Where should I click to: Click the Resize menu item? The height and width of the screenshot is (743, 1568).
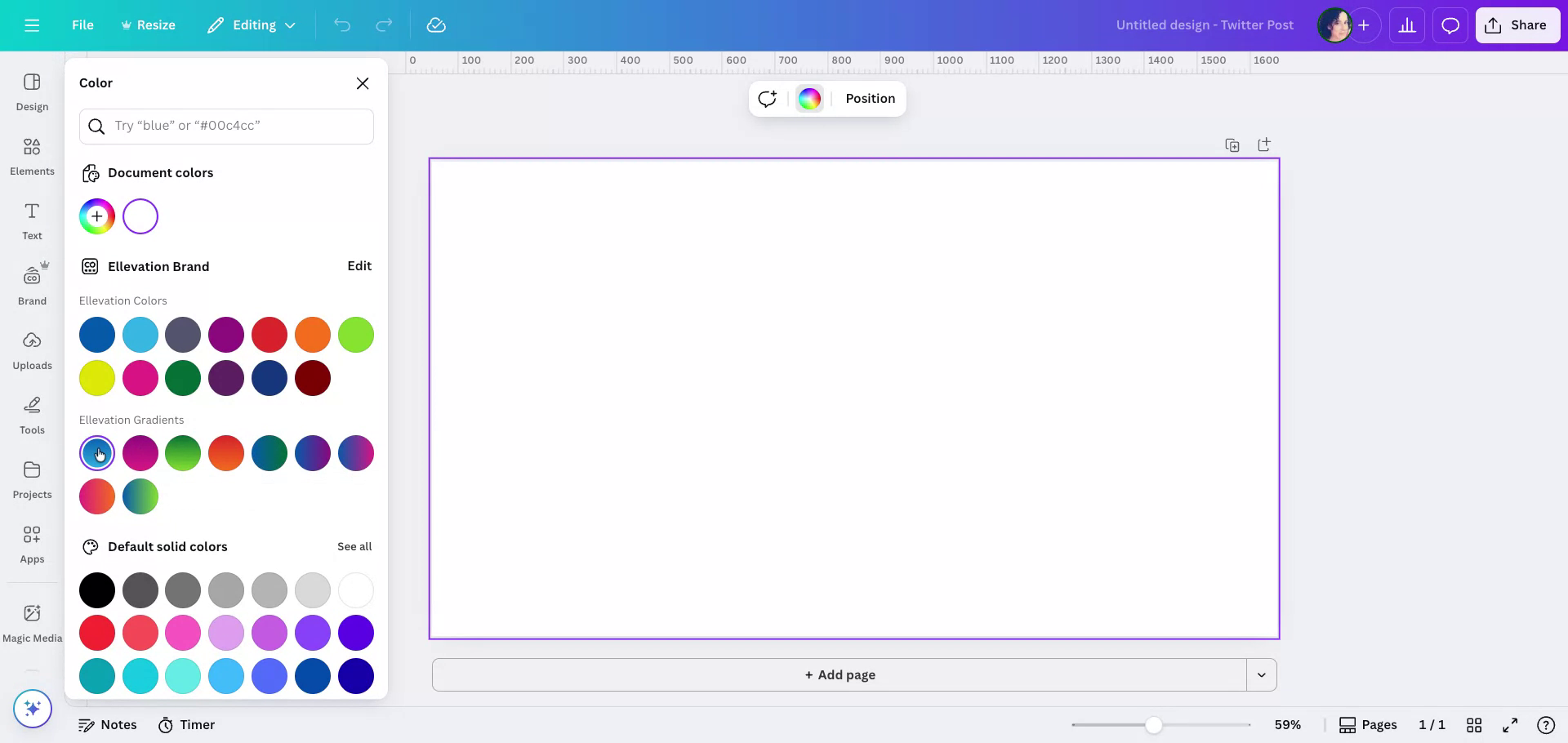(148, 24)
